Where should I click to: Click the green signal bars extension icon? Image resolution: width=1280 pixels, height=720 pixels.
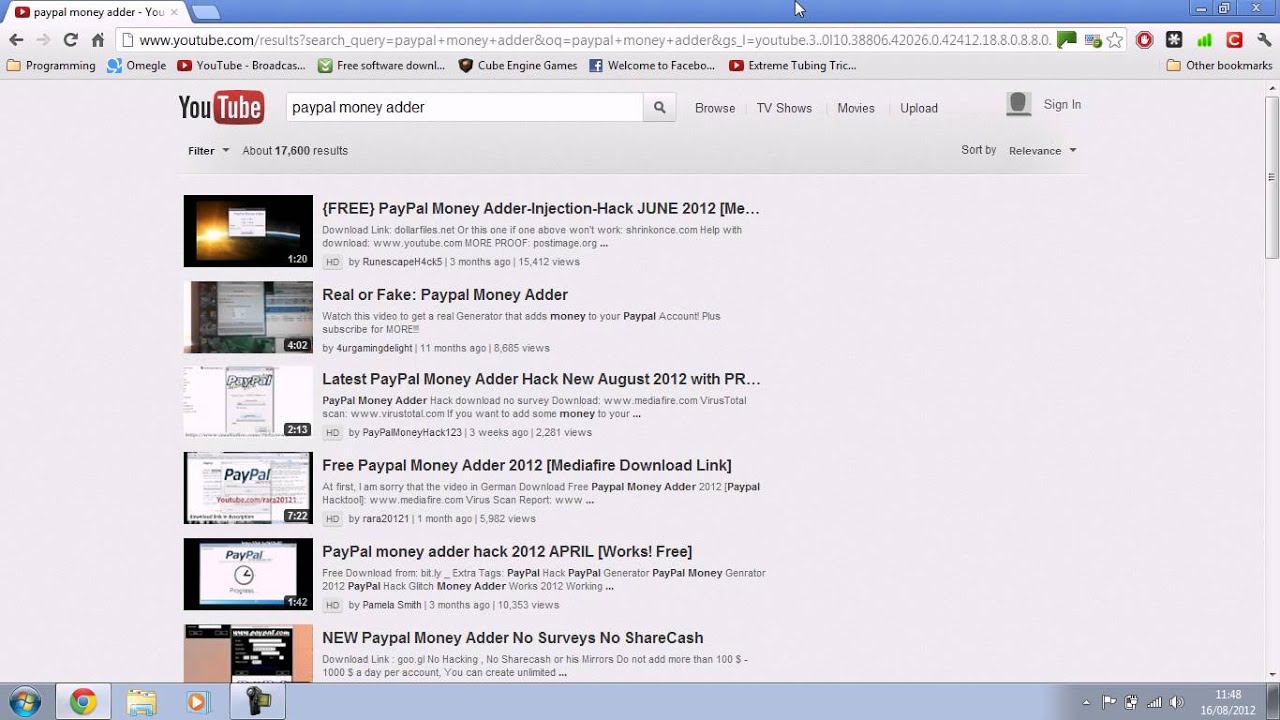click(1204, 40)
